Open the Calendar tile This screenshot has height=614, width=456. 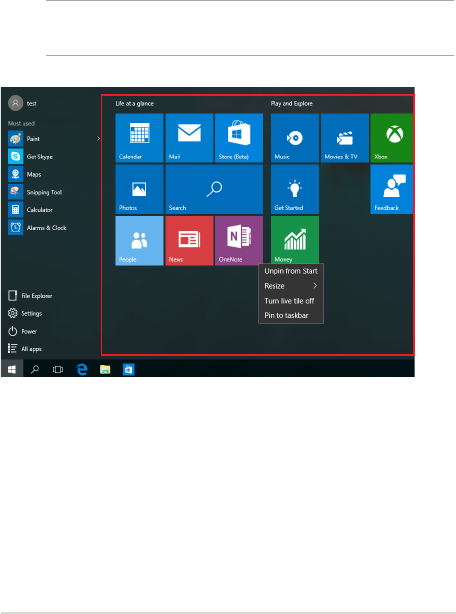[x=139, y=138]
